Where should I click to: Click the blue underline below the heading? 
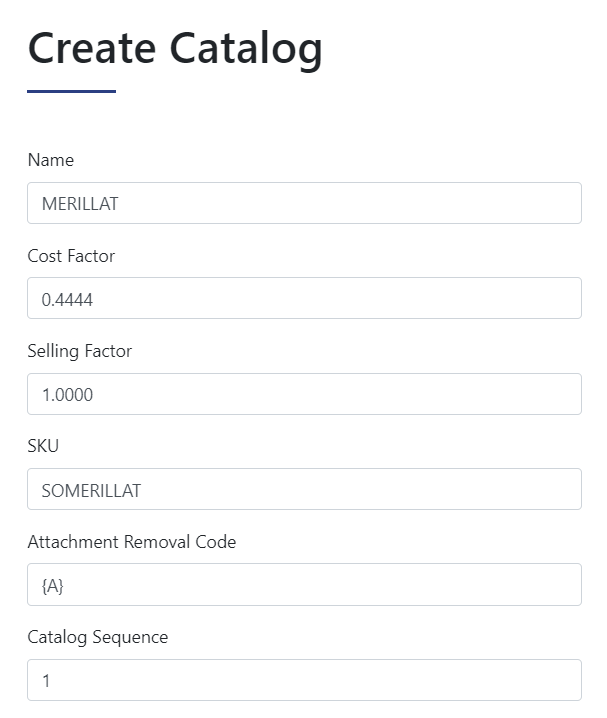[x=71, y=92]
